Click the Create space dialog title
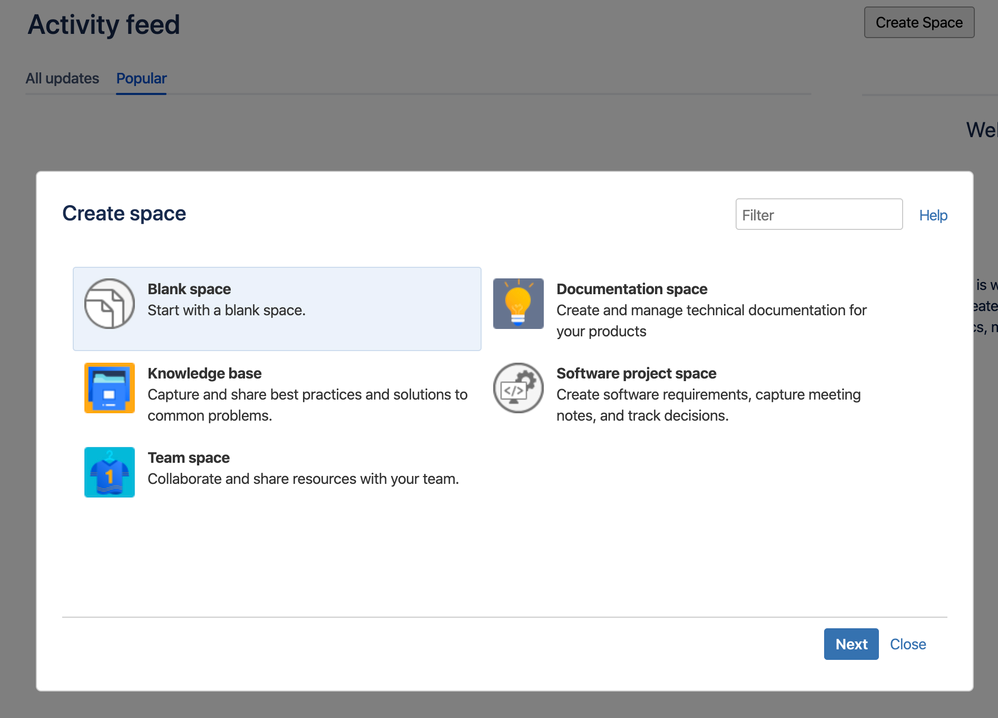The width and height of the screenshot is (998, 718). (x=124, y=213)
